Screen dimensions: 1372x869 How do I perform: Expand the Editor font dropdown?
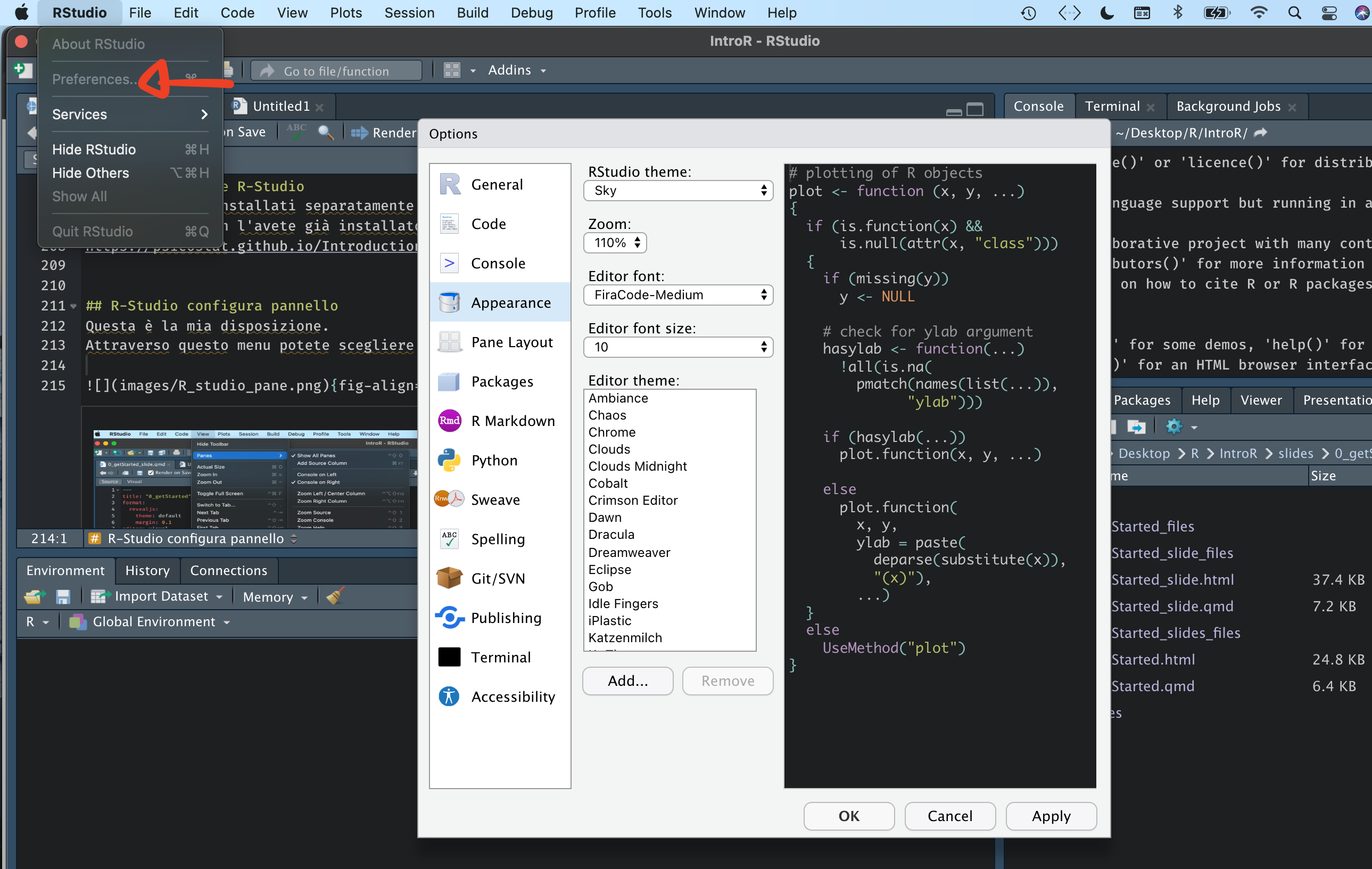point(677,295)
